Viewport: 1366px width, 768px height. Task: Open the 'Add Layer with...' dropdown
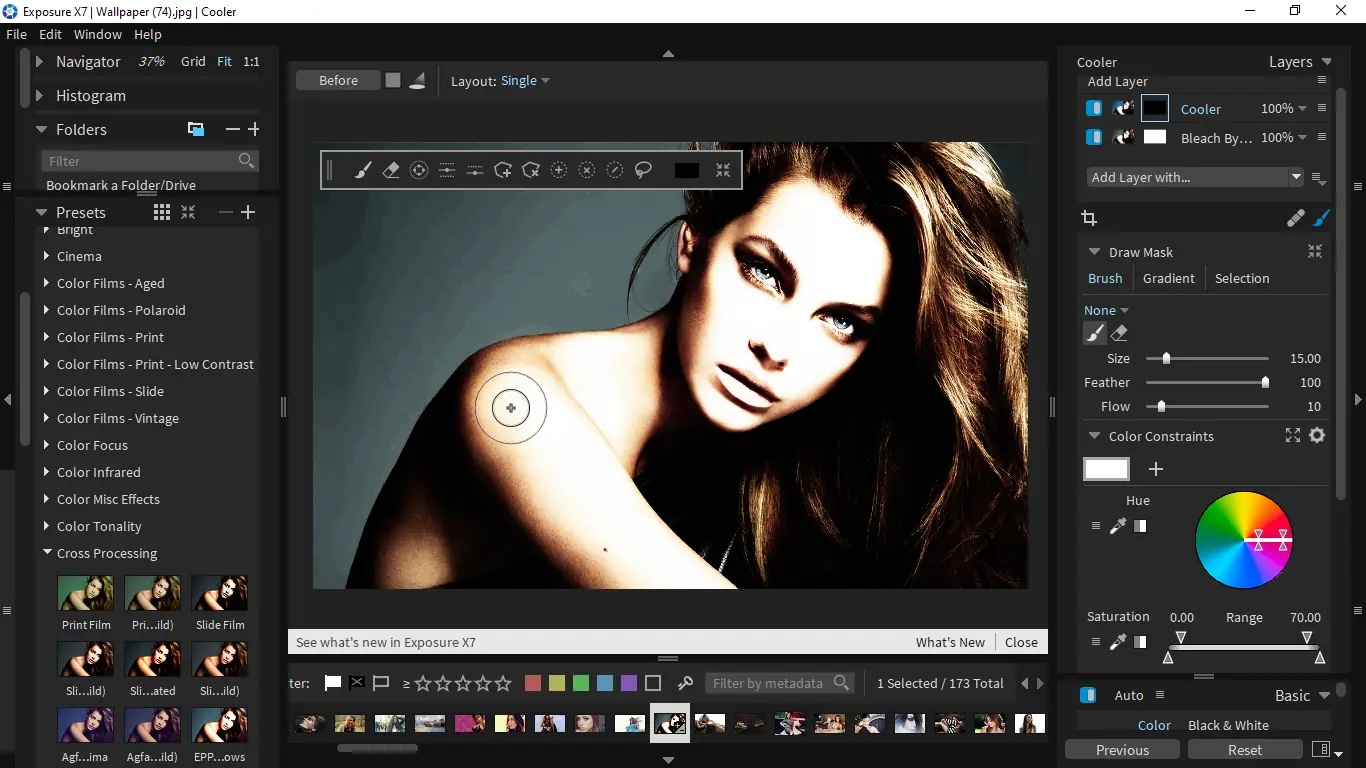[1195, 177]
